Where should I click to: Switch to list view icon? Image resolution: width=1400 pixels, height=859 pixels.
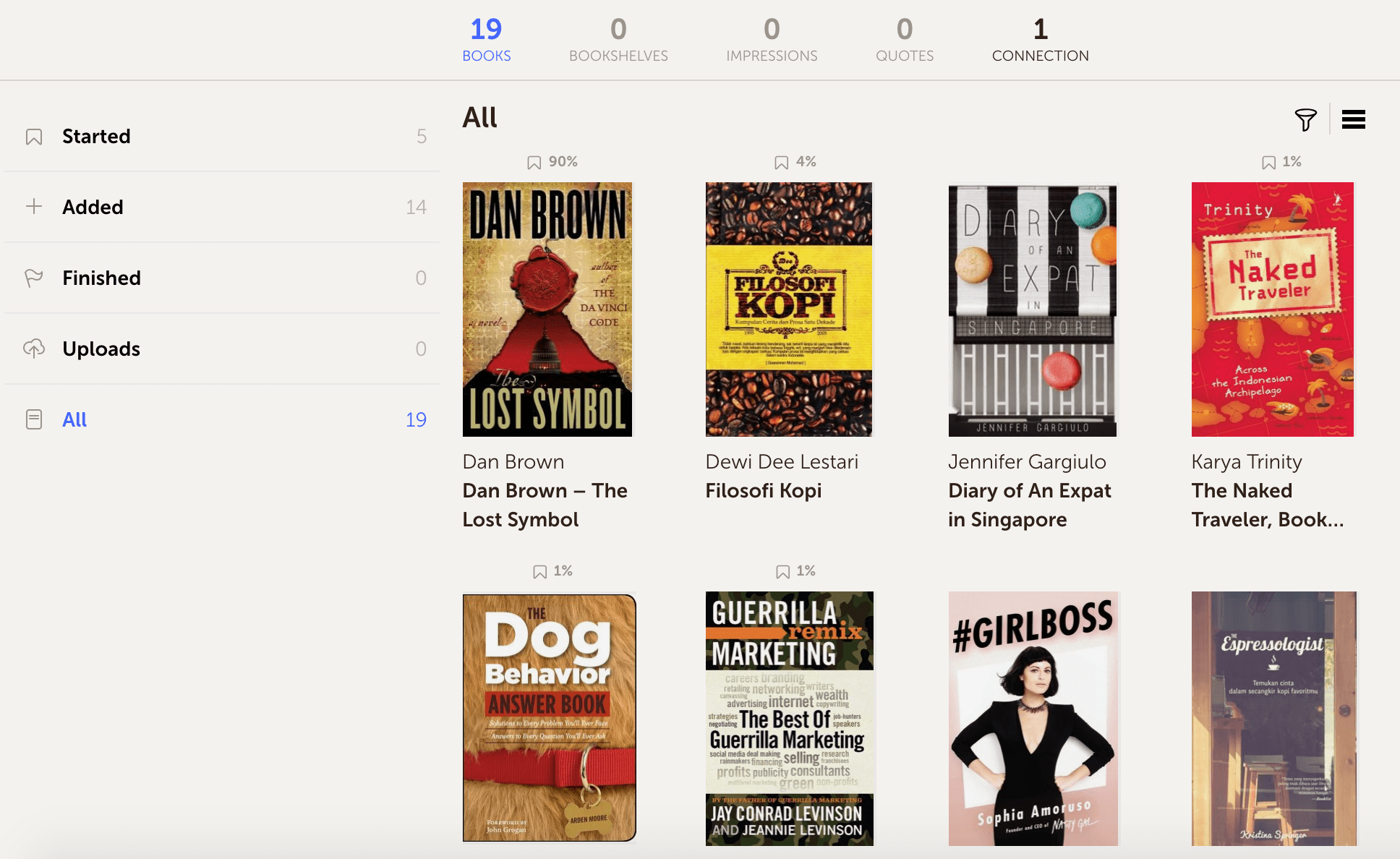point(1353,119)
